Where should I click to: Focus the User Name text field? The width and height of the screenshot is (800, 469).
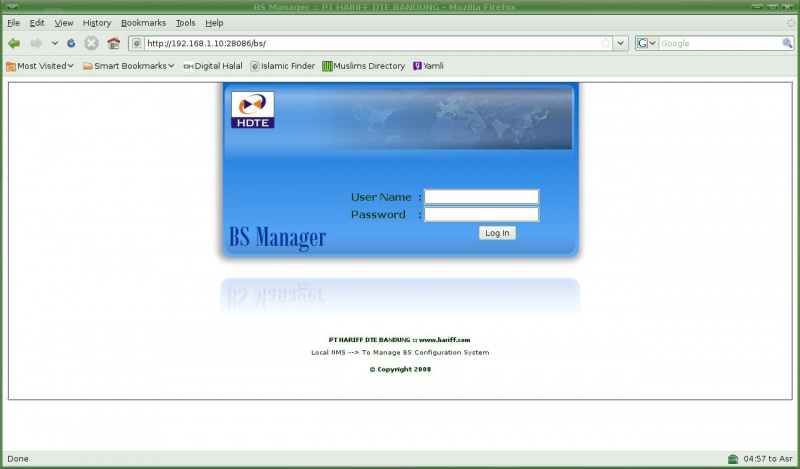pyautogui.click(x=481, y=197)
